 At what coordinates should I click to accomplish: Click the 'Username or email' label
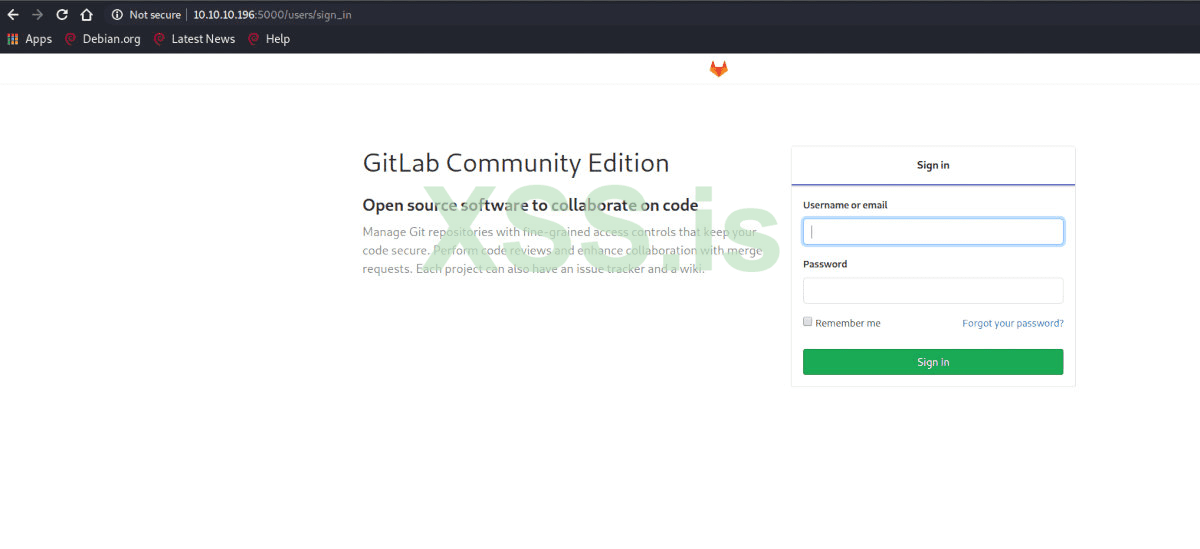[x=845, y=205]
